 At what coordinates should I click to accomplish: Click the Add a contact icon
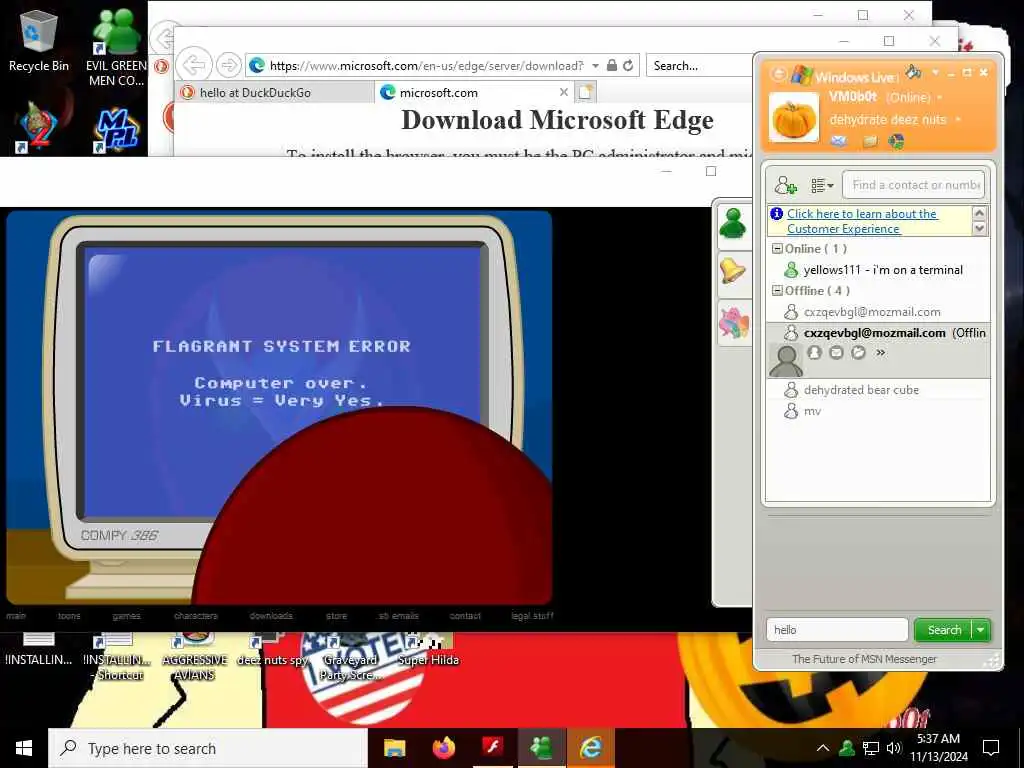786,185
